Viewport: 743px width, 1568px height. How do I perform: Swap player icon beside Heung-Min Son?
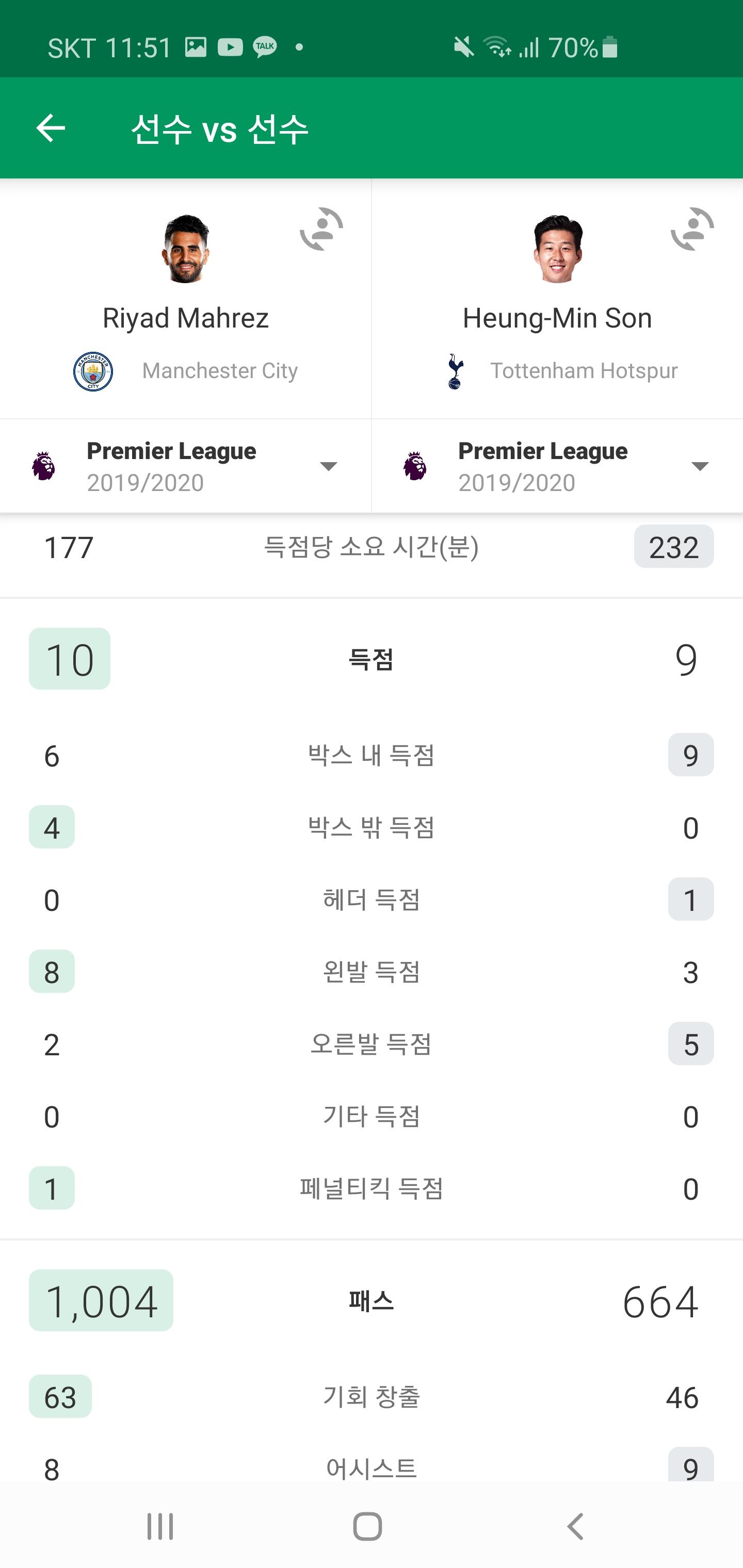(x=692, y=230)
